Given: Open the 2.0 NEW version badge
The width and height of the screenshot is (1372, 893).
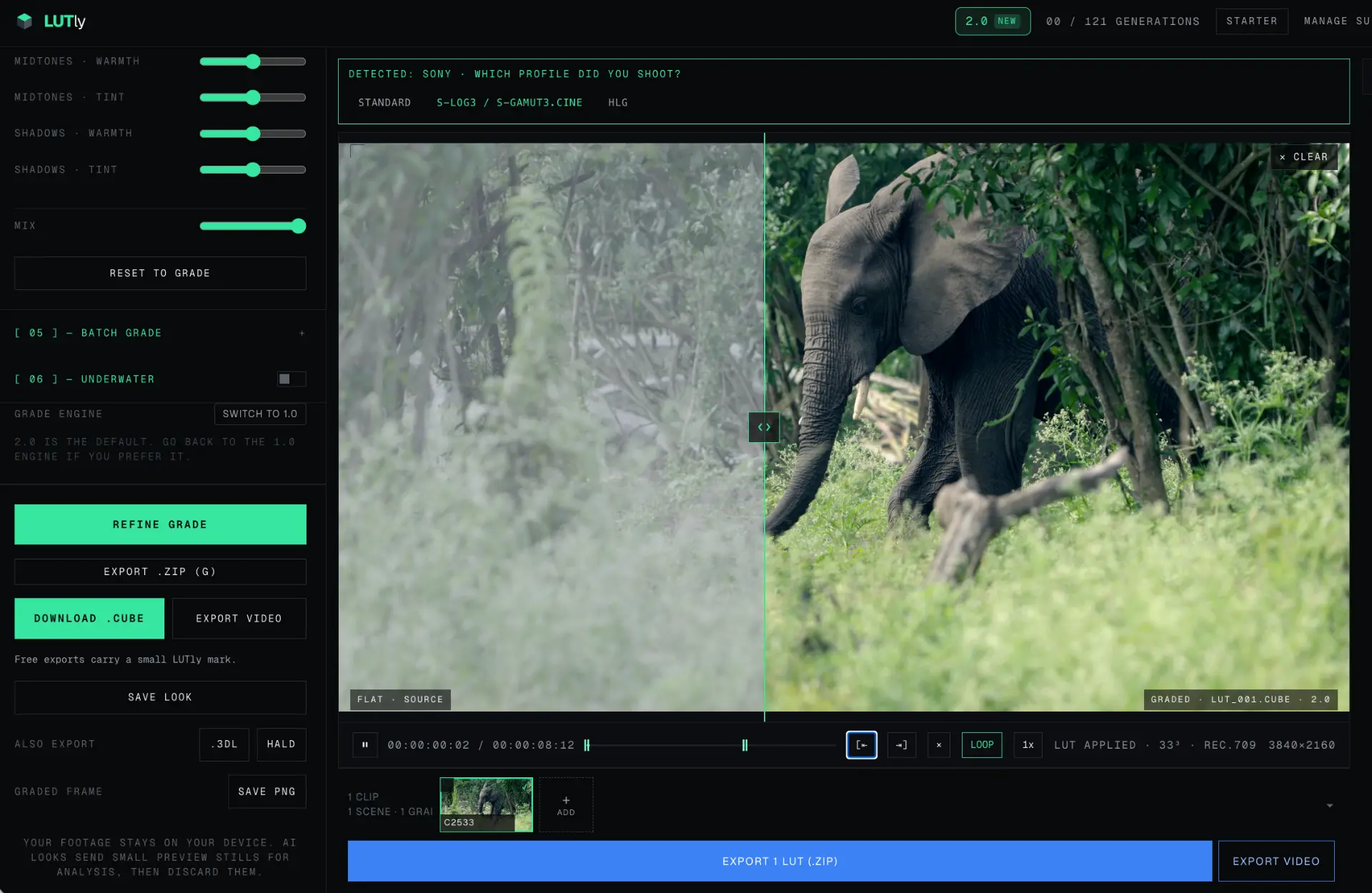Looking at the screenshot, I should coord(993,21).
